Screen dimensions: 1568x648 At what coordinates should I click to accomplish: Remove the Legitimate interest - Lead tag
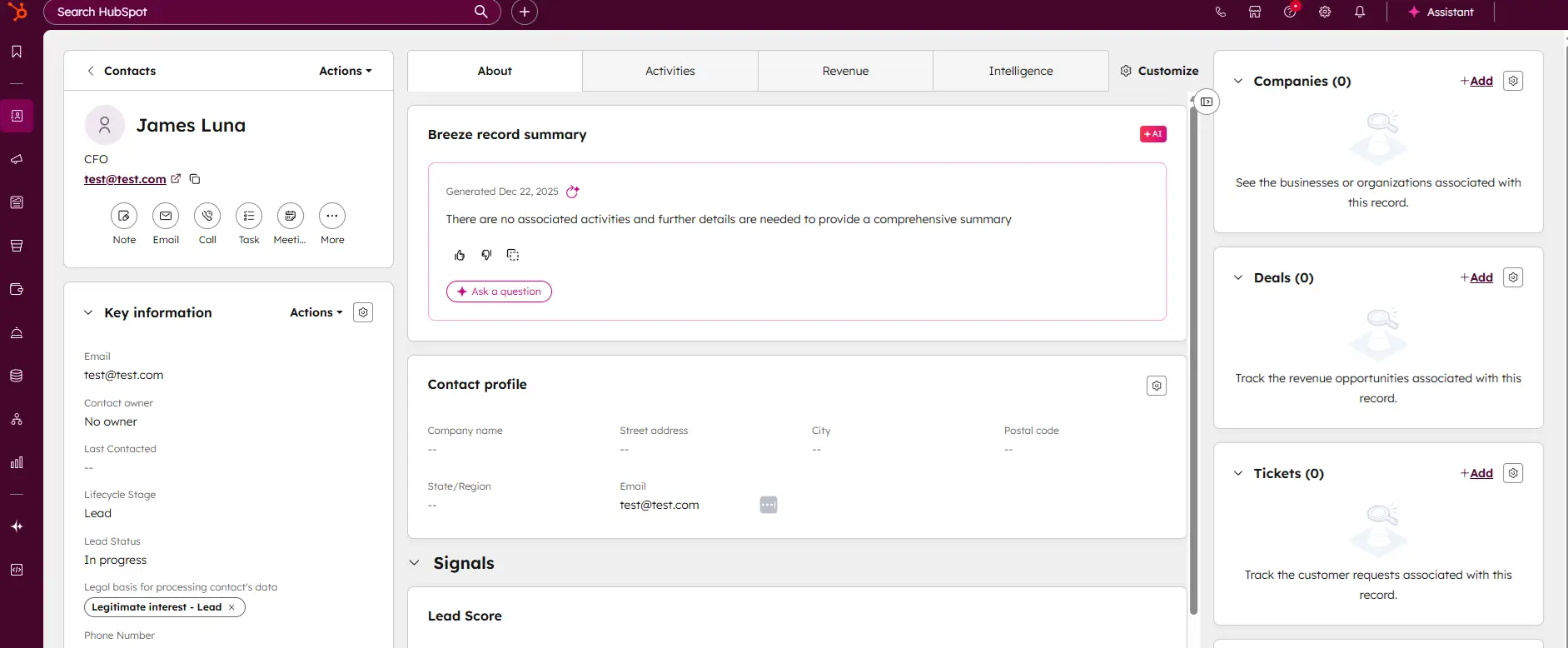231,607
